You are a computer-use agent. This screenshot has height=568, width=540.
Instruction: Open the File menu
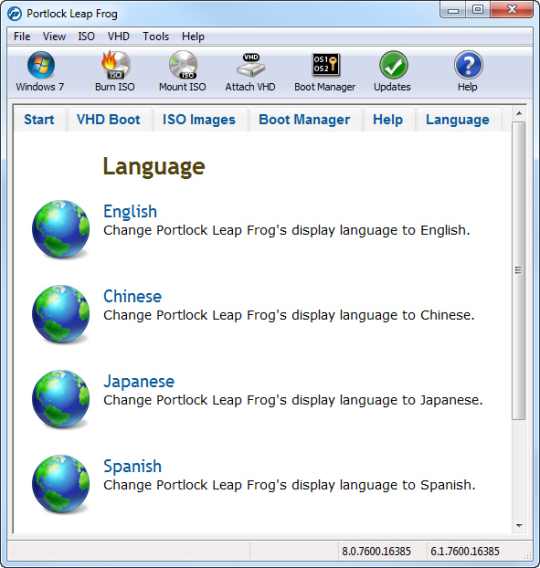(22, 36)
